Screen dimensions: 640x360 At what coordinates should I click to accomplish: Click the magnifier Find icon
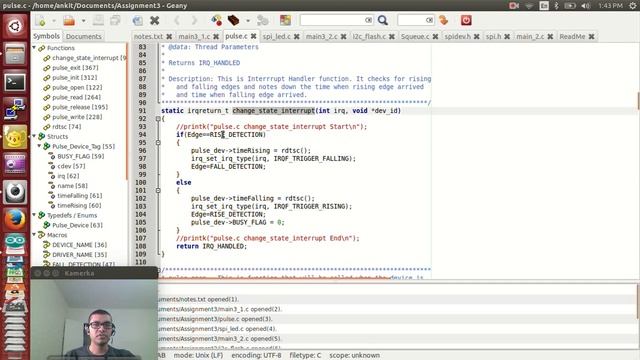(382, 20)
